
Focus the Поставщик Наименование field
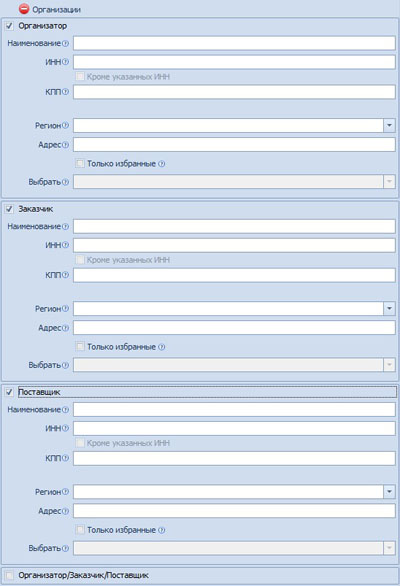(234, 409)
